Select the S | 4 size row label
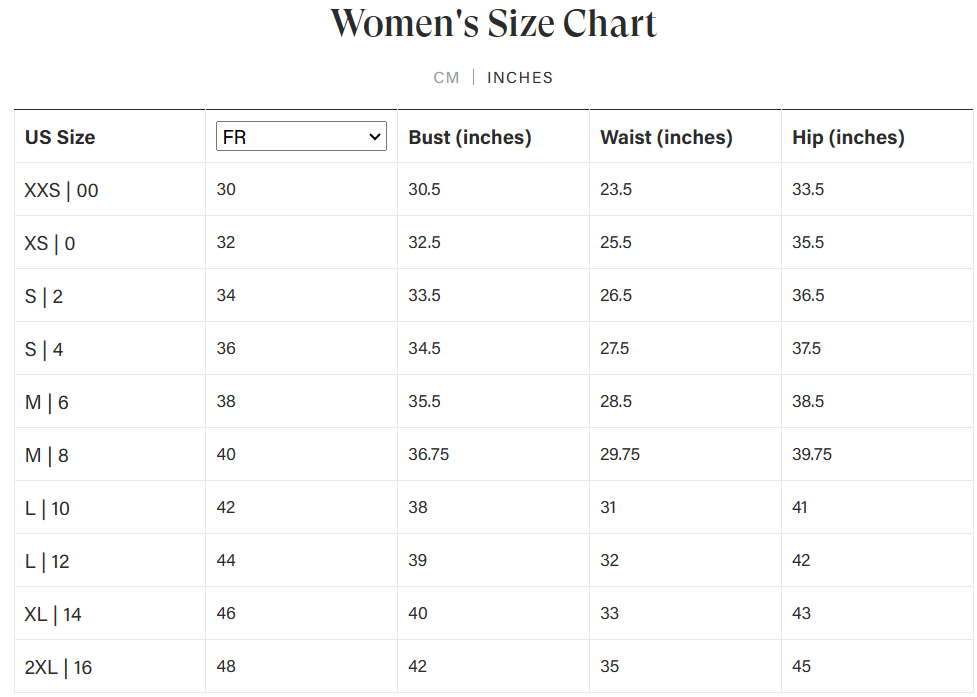This screenshot has height=697, width=977. 44,349
